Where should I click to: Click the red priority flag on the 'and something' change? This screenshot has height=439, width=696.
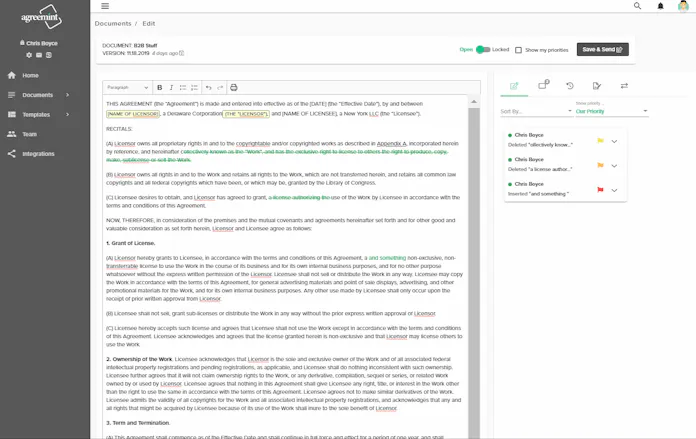(x=600, y=190)
